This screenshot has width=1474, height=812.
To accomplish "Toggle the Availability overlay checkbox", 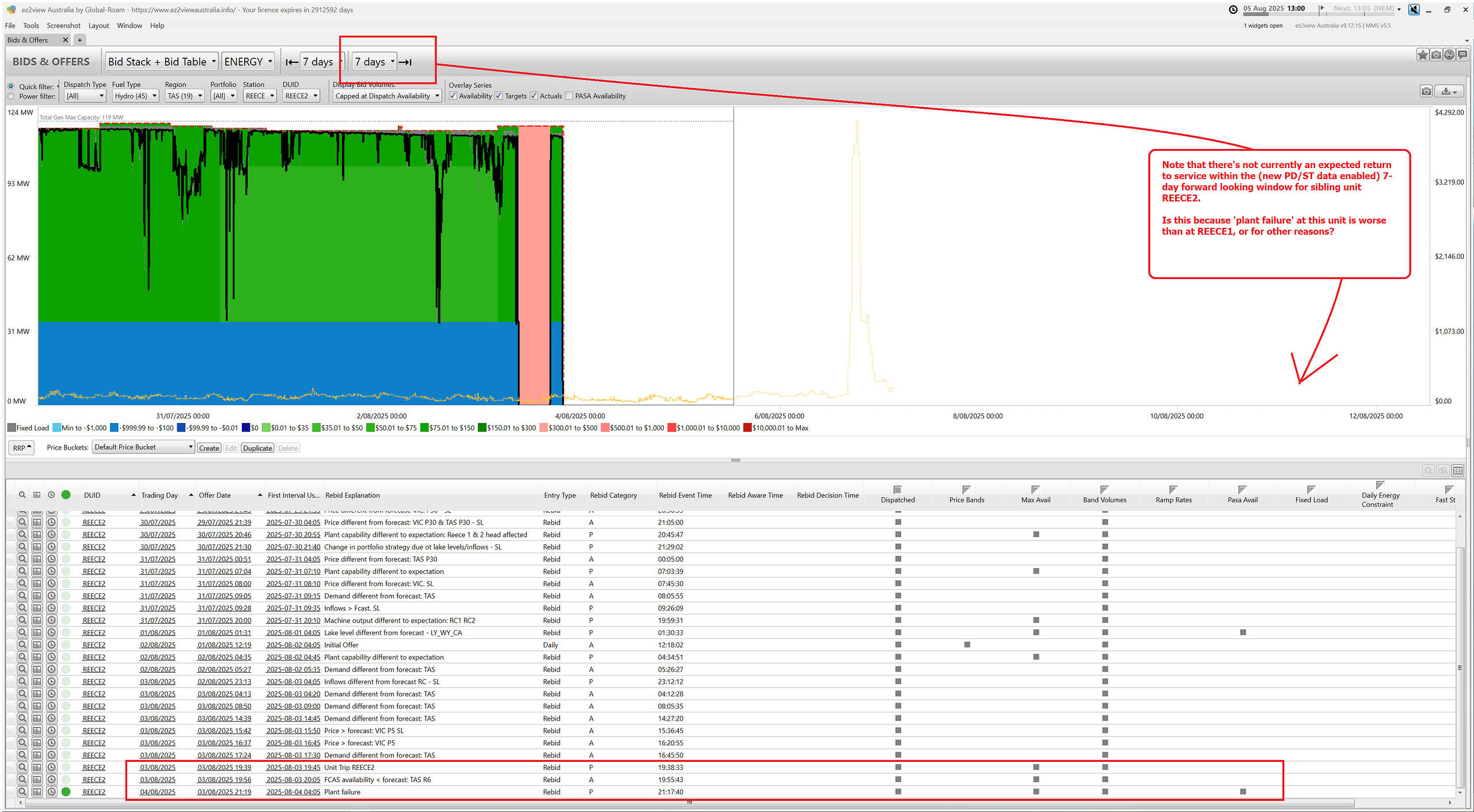I will click(x=453, y=96).
